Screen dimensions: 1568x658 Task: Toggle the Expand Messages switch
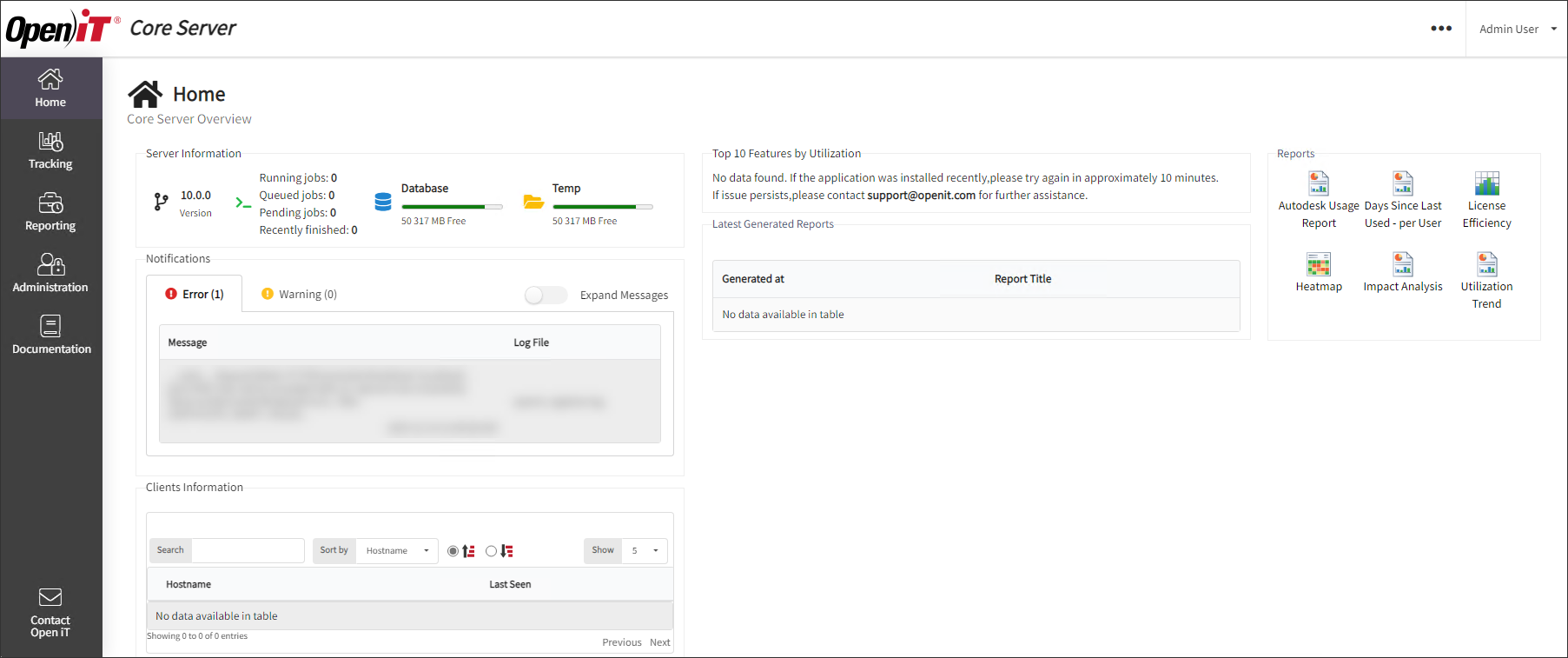[x=546, y=296]
